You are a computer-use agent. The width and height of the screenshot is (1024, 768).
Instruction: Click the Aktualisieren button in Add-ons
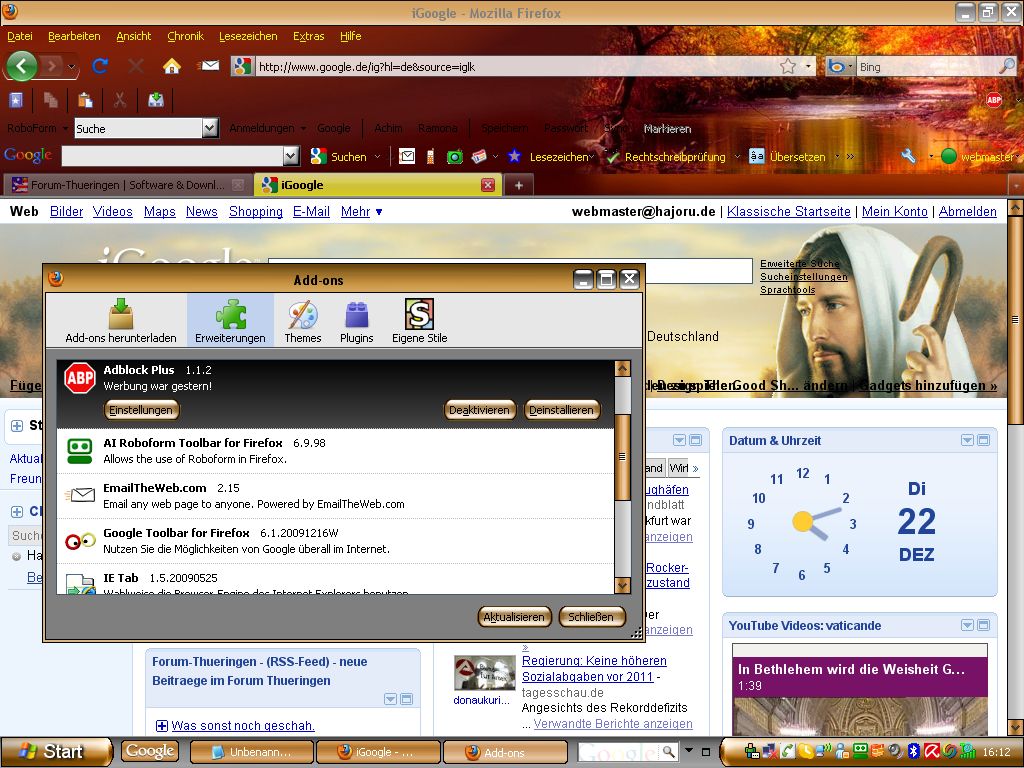514,616
